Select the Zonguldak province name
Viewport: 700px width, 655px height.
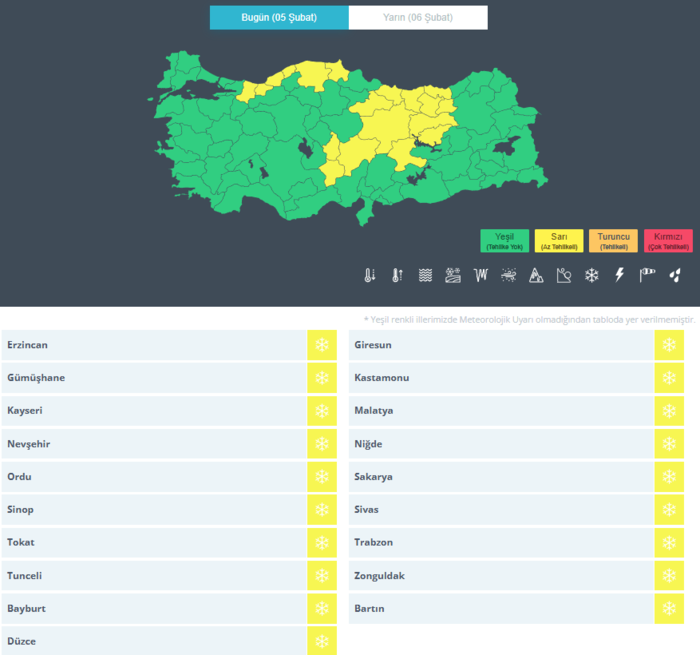379,576
